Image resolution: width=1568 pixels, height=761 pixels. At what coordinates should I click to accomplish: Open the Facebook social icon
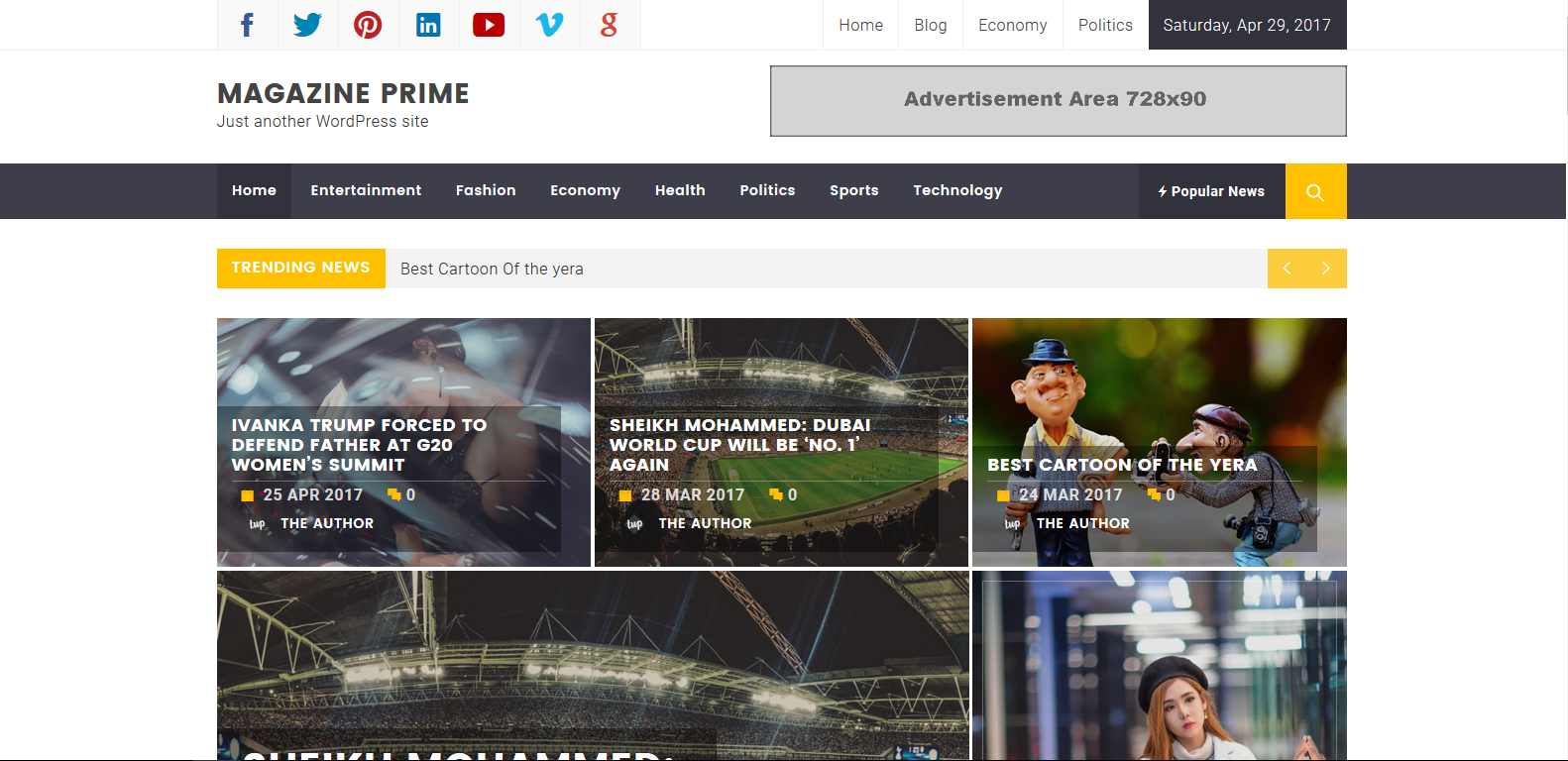(x=247, y=25)
